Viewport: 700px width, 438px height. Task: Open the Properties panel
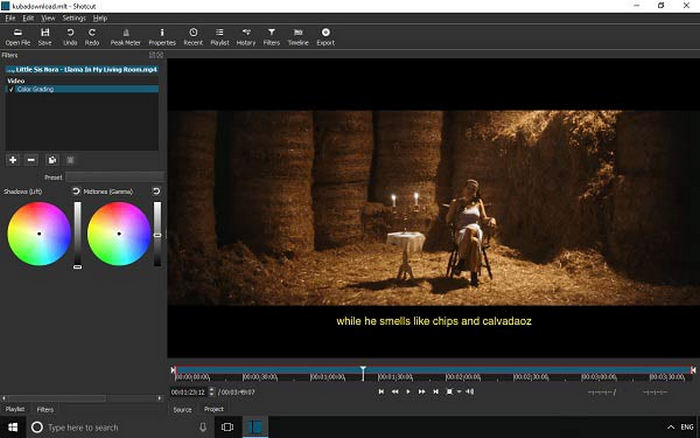162,37
